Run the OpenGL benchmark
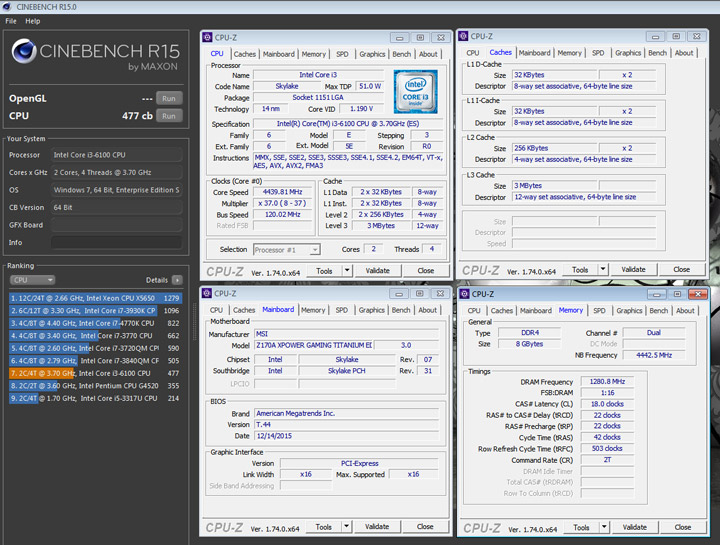The height and width of the screenshot is (545, 720). (170, 99)
